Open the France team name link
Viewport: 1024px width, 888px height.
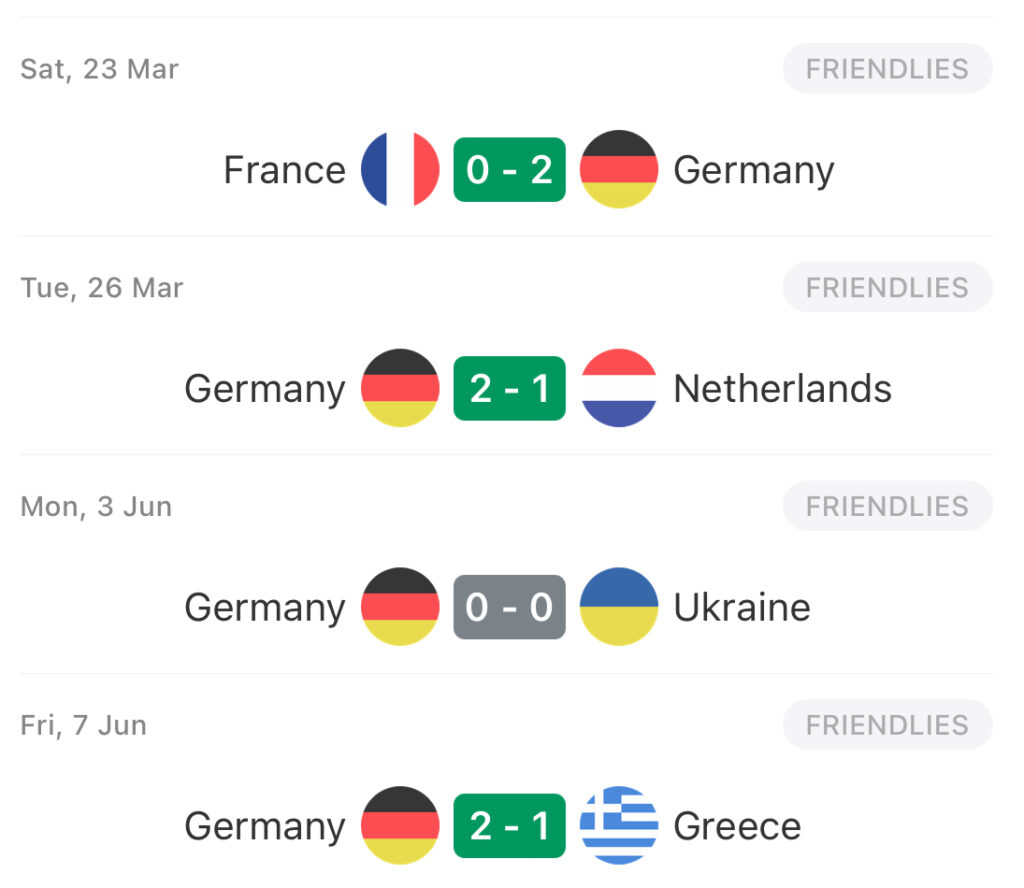click(285, 170)
